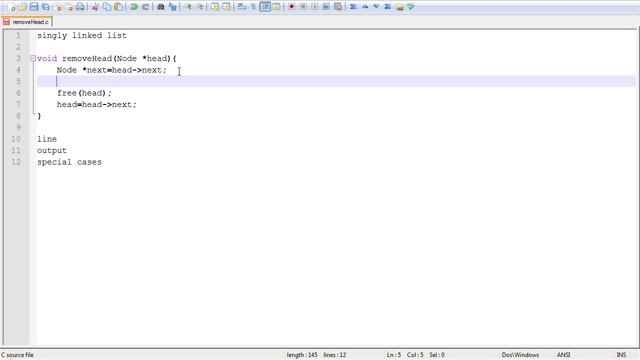Click on the text 'singly linked list'

[82, 36]
